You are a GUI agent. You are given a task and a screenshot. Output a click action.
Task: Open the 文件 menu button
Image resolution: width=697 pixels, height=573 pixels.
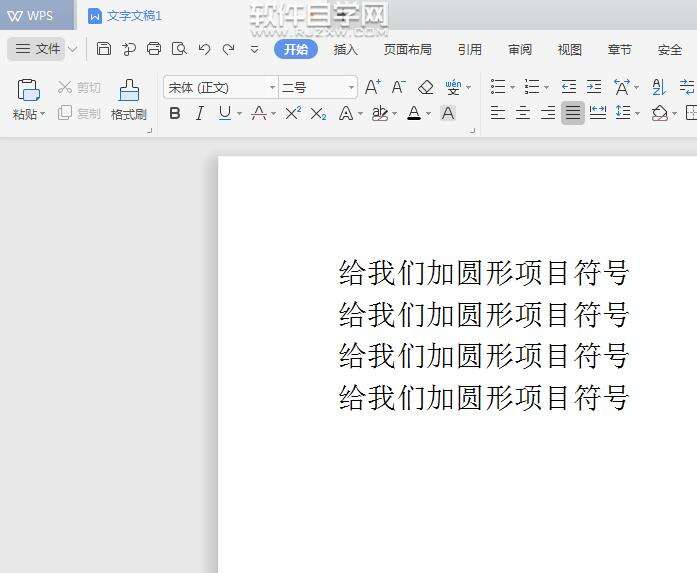point(37,48)
